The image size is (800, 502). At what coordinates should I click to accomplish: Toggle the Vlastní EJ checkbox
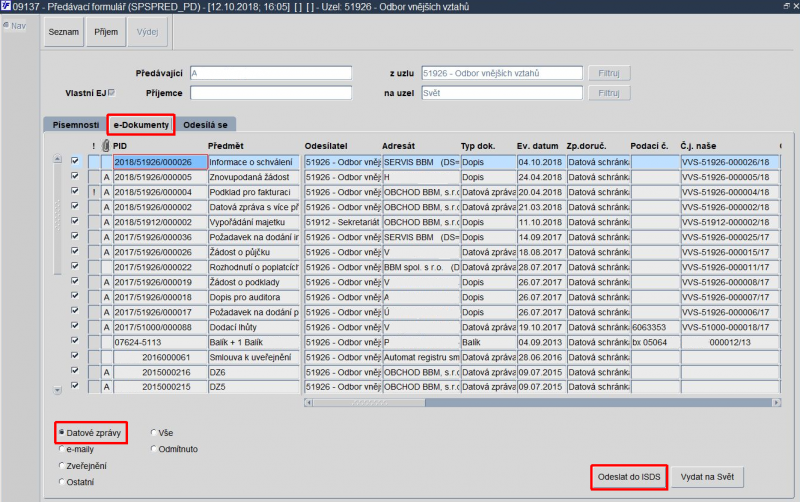click(112, 93)
